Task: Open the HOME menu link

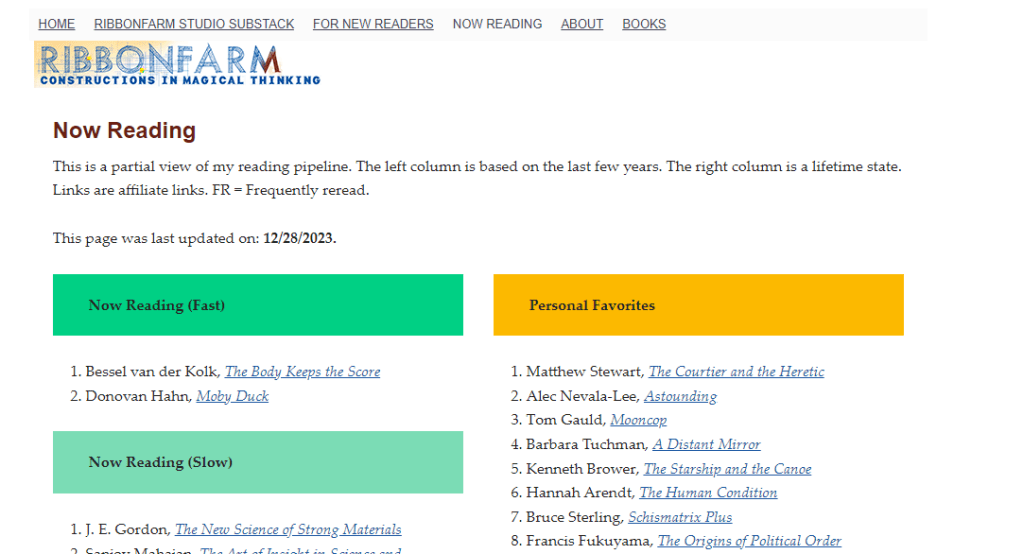Action: (56, 24)
